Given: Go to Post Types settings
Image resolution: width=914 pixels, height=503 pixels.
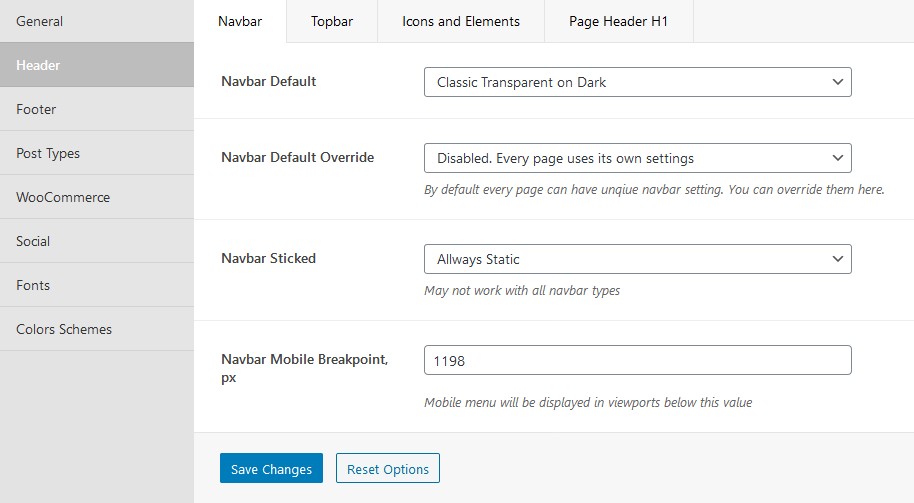Looking at the screenshot, I should [97, 153].
